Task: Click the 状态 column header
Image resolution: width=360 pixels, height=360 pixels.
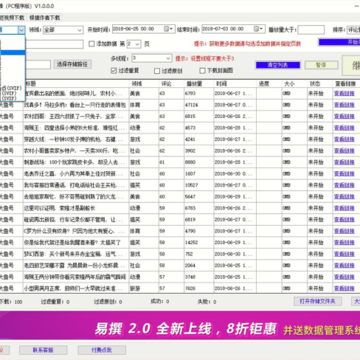Action: 320,84
